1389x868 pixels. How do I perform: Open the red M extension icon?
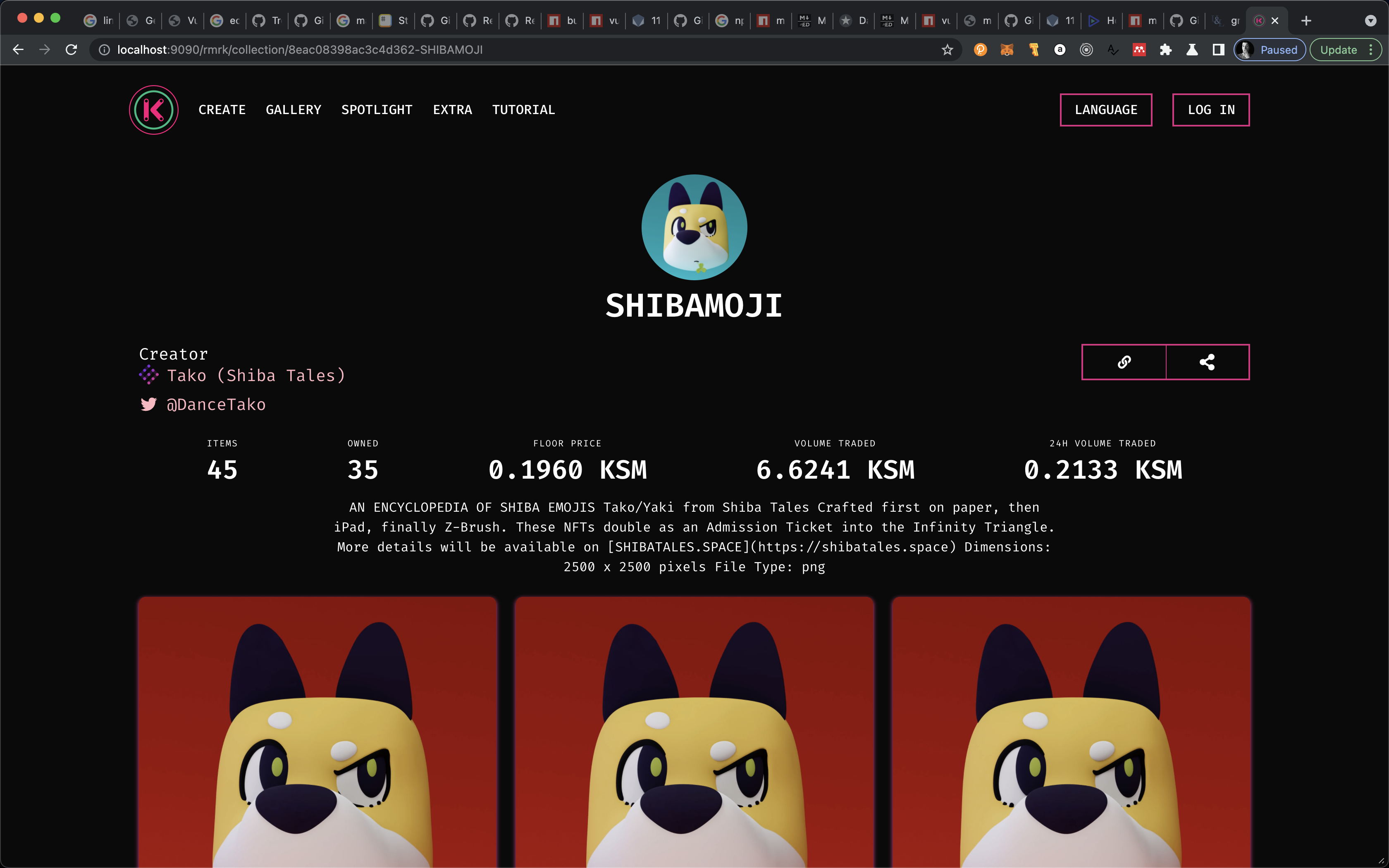click(x=1139, y=50)
